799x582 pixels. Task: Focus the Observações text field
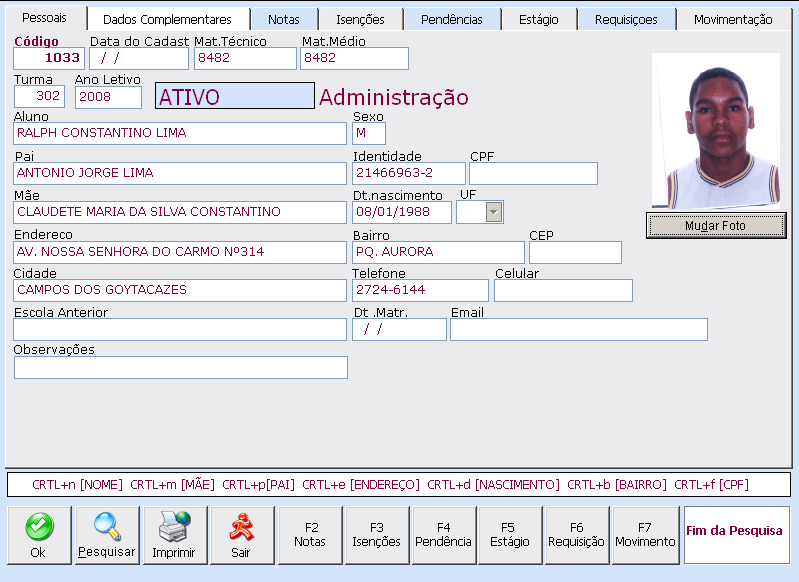point(181,368)
